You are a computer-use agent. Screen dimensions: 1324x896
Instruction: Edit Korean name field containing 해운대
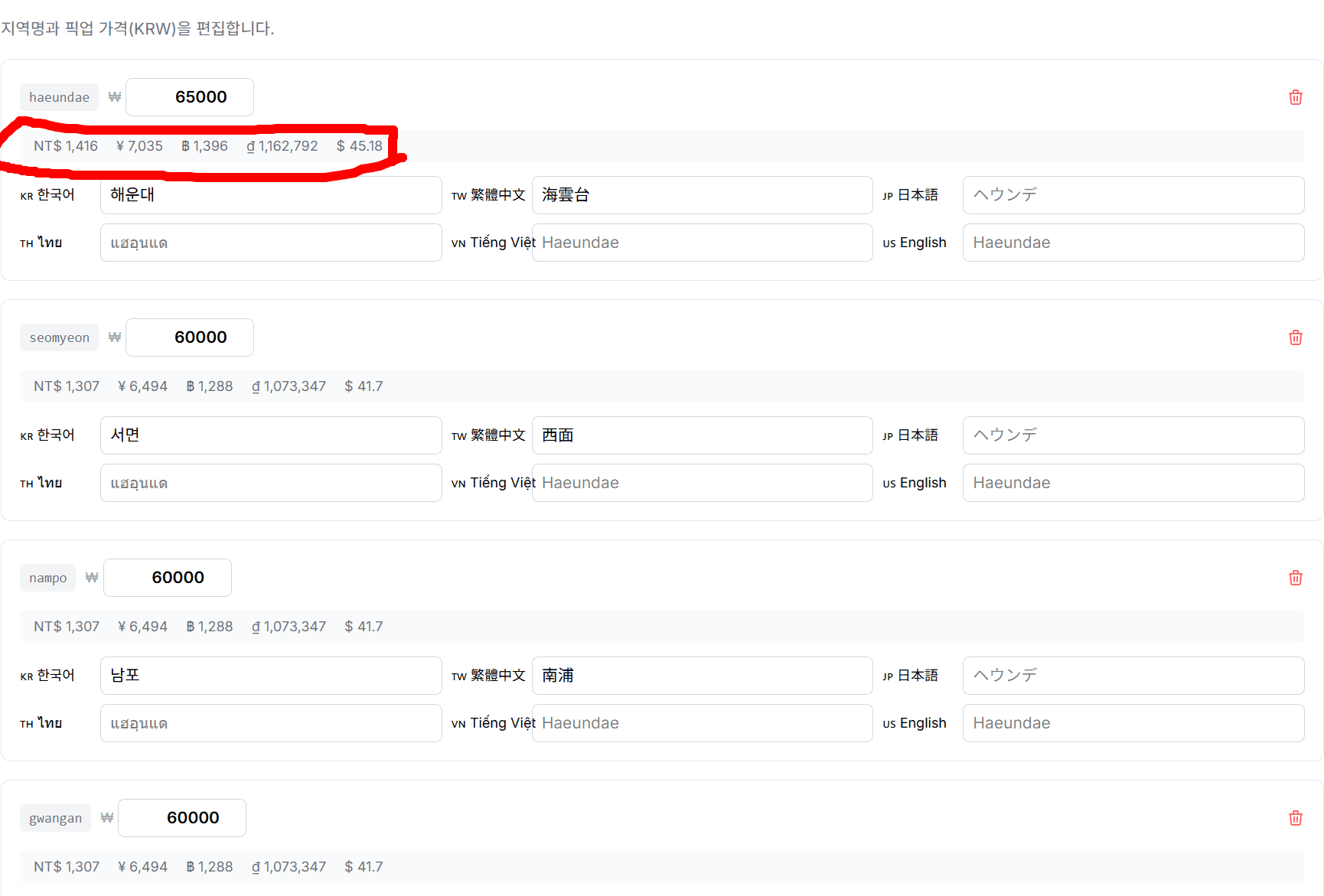point(271,195)
